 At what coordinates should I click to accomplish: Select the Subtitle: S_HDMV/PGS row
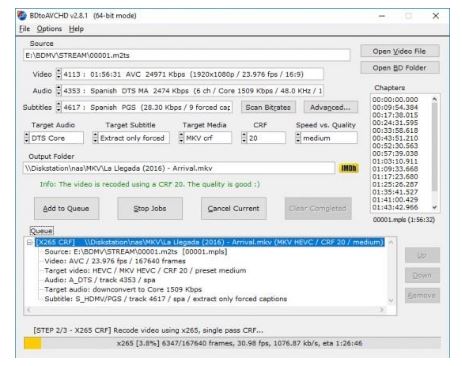pos(166,299)
